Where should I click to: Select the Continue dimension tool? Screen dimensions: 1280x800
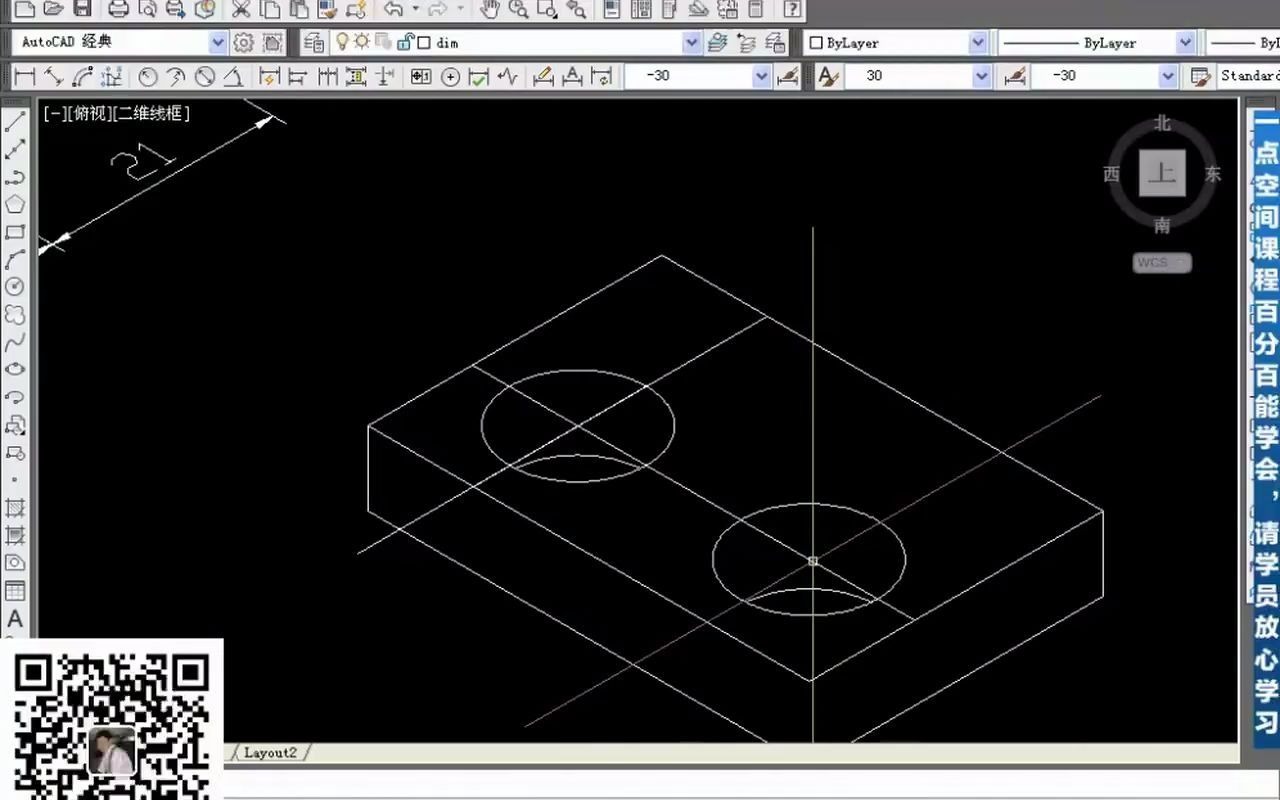pyautogui.click(x=327, y=76)
